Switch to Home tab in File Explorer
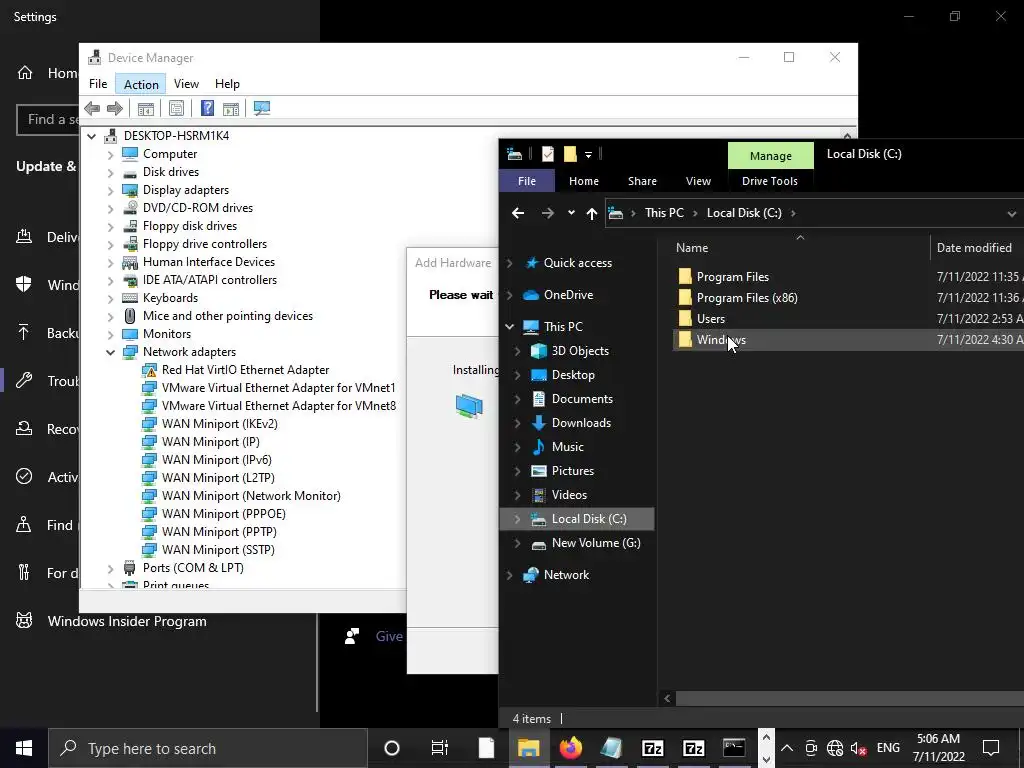Viewport: 1024px width, 768px height. coord(584,181)
